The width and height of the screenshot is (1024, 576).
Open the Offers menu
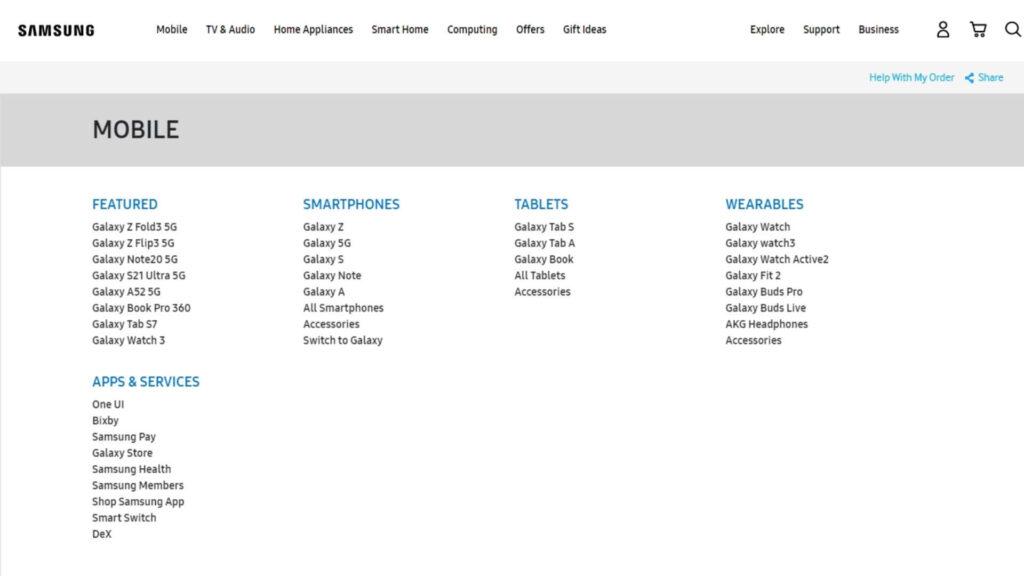point(530,29)
